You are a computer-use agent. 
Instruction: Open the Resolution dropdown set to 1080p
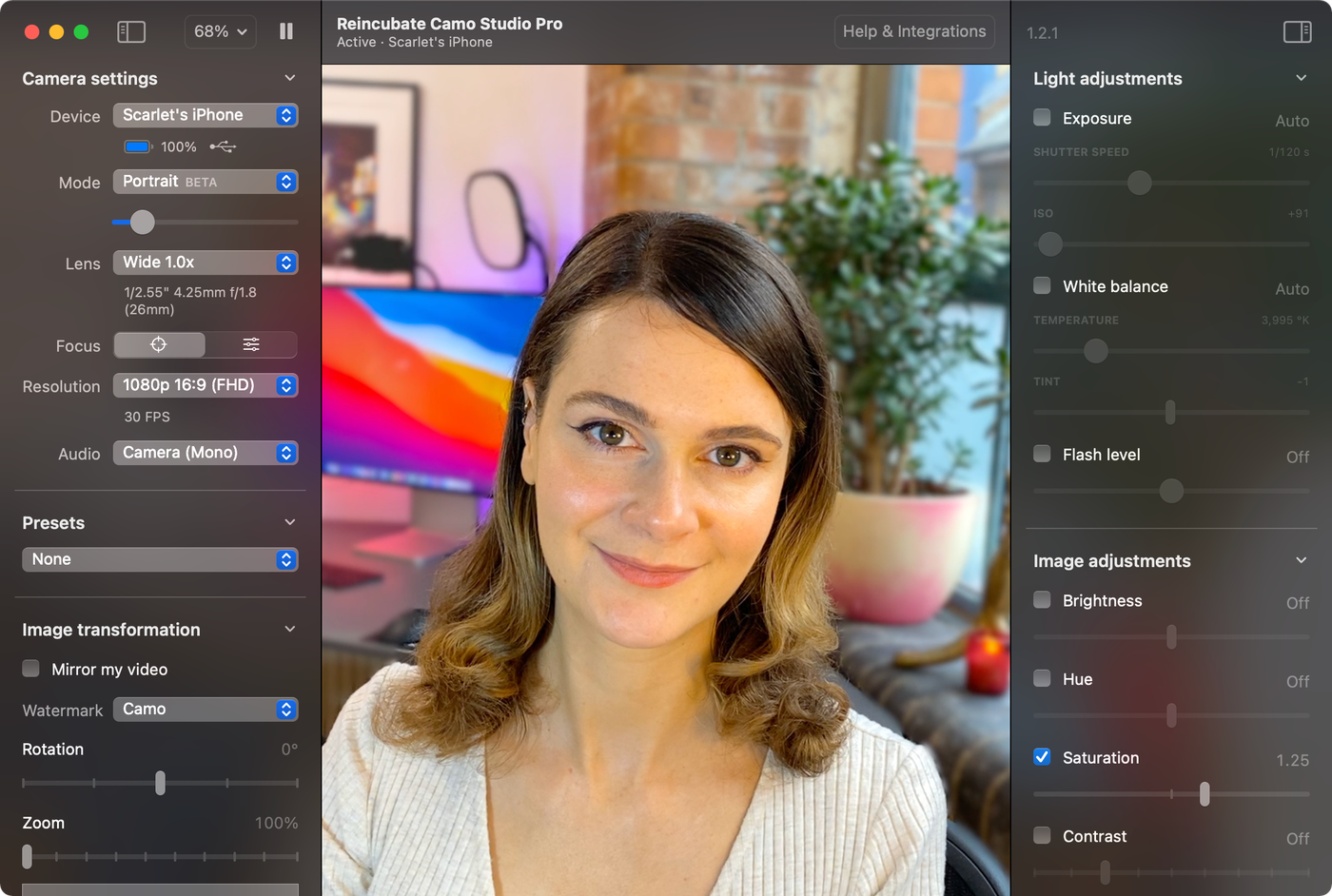tap(206, 385)
